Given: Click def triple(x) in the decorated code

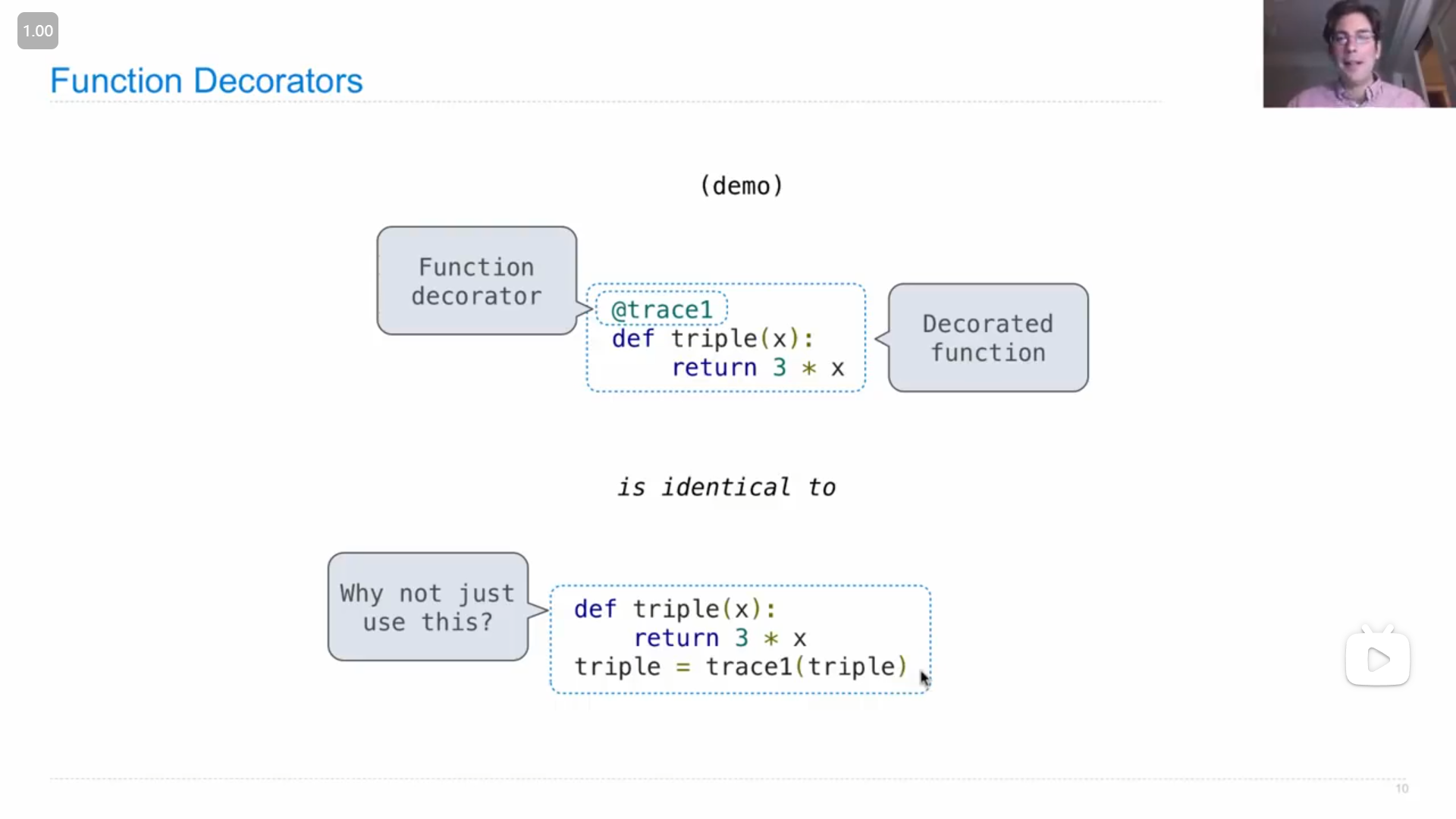Looking at the screenshot, I should (x=713, y=338).
